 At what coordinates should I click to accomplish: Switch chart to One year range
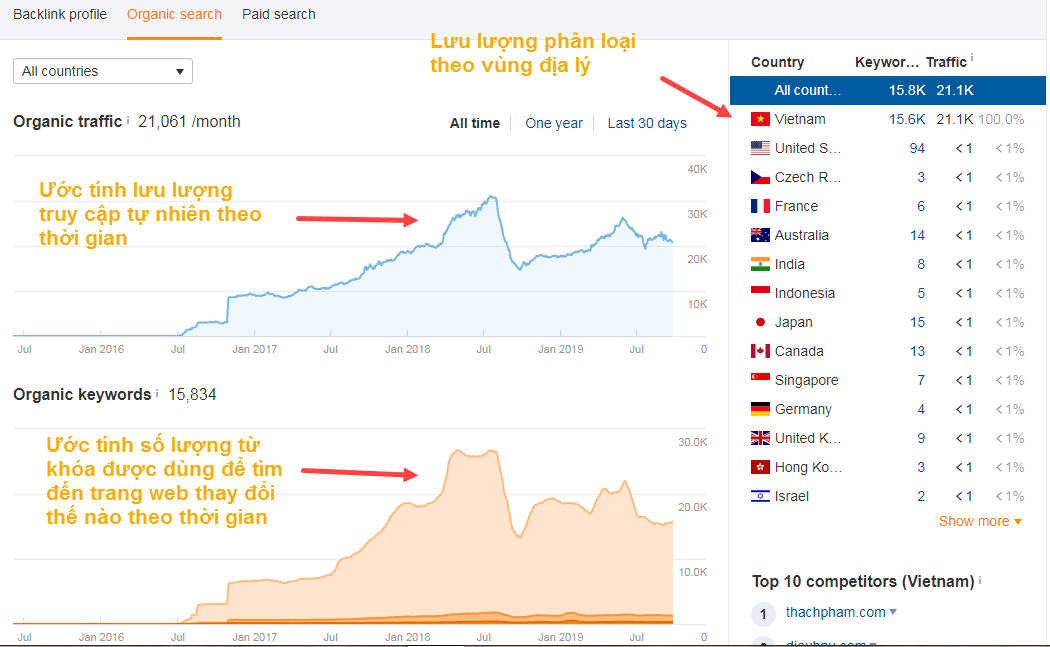pos(553,123)
